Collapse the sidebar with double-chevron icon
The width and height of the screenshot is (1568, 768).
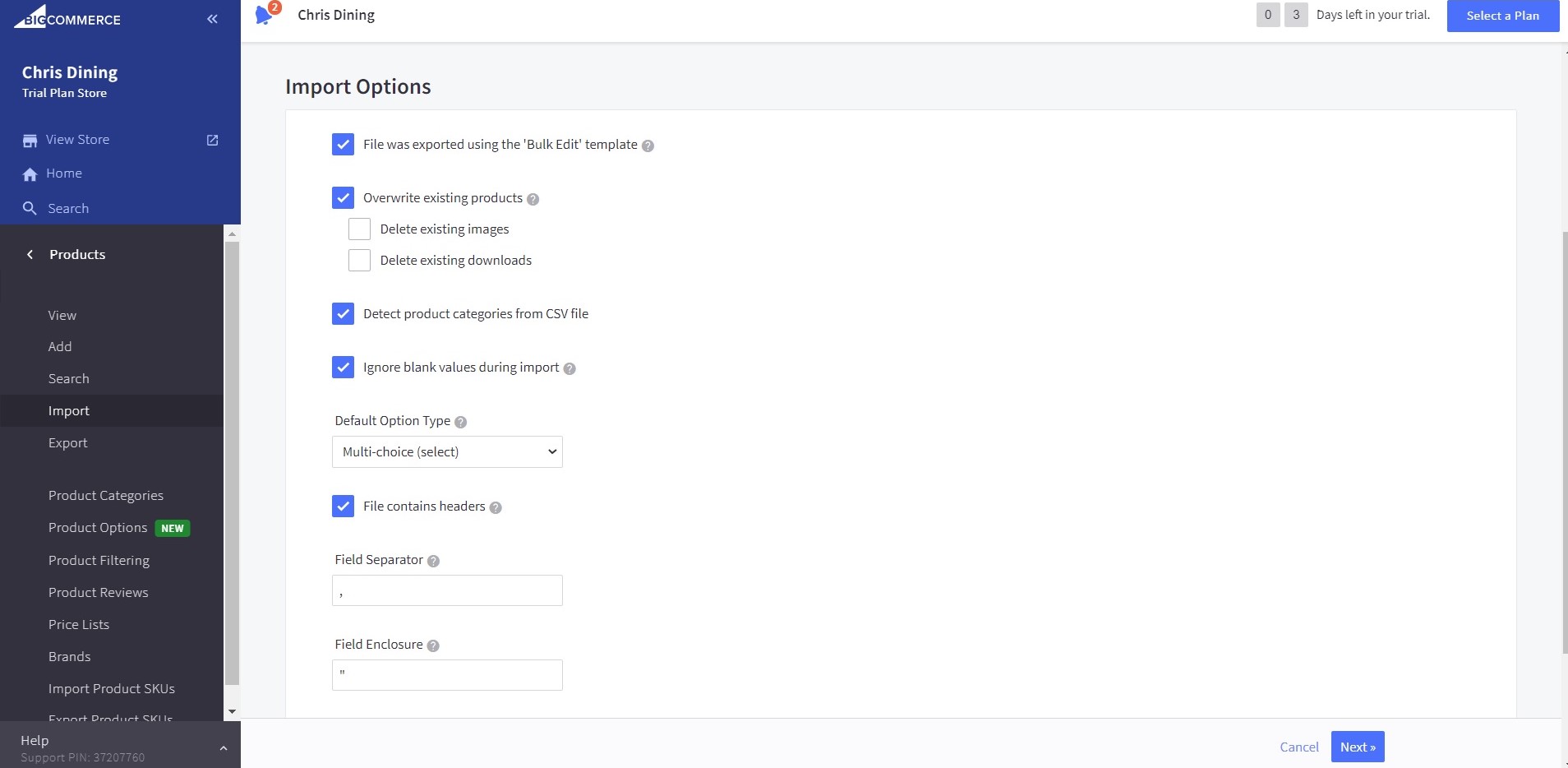(x=212, y=19)
